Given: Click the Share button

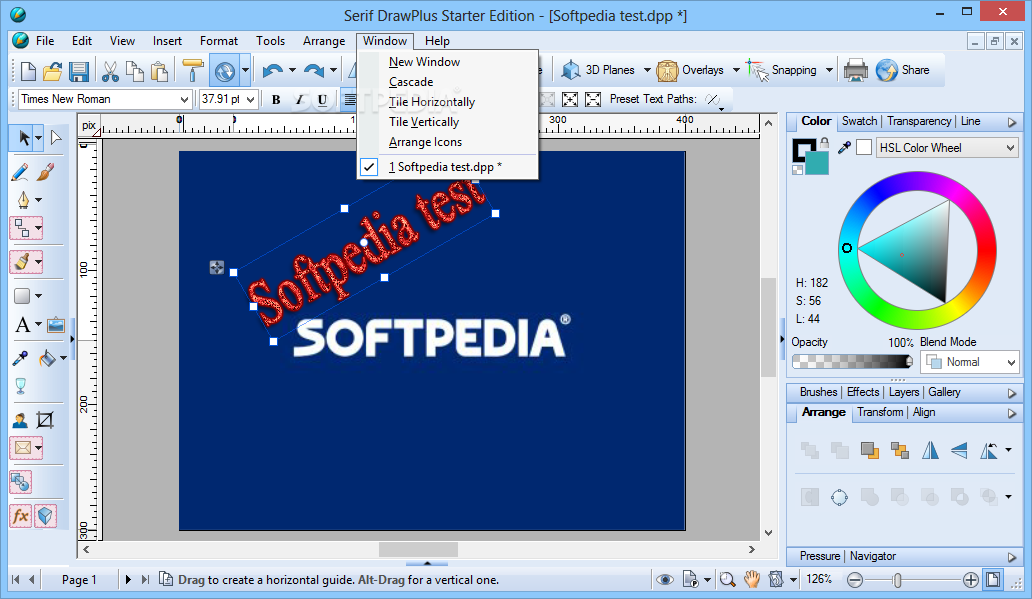Looking at the screenshot, I should [x=902, y=70].
